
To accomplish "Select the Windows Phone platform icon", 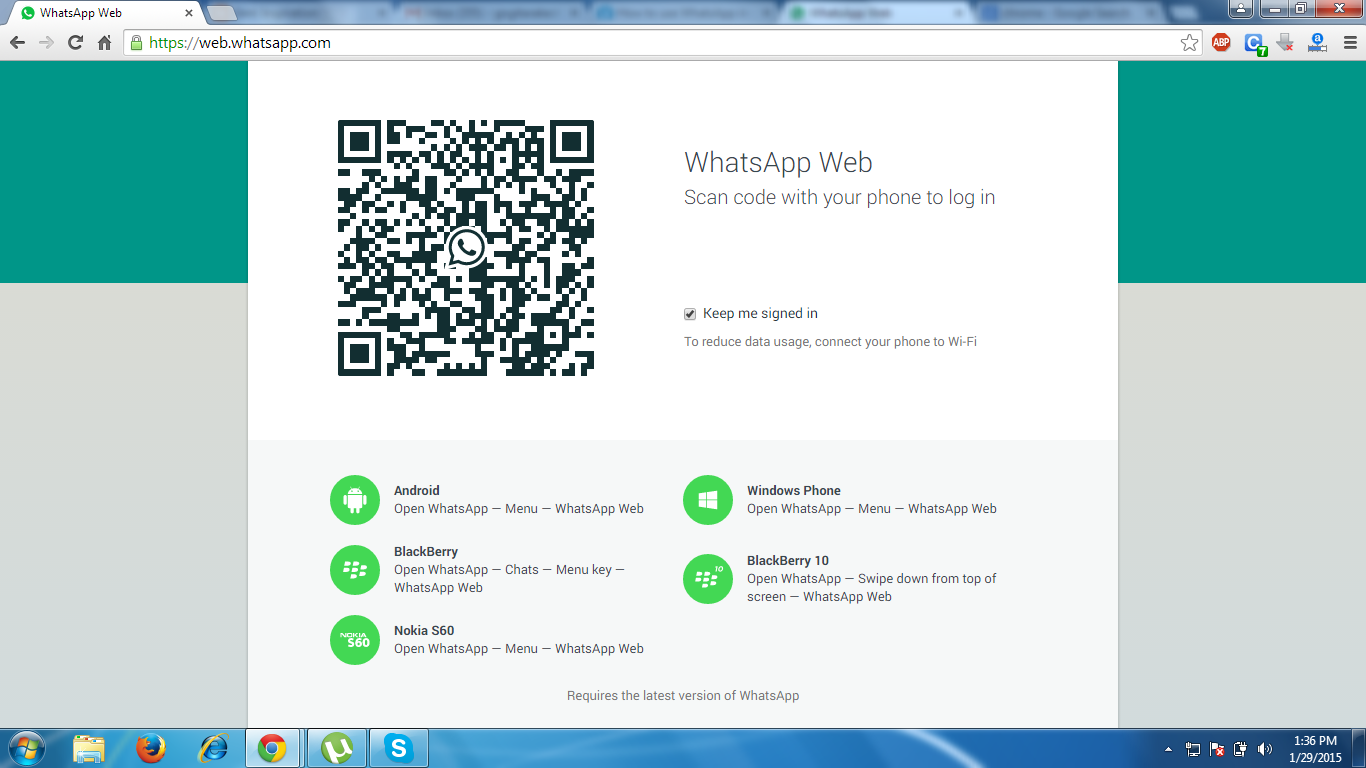I will point(708,499).
